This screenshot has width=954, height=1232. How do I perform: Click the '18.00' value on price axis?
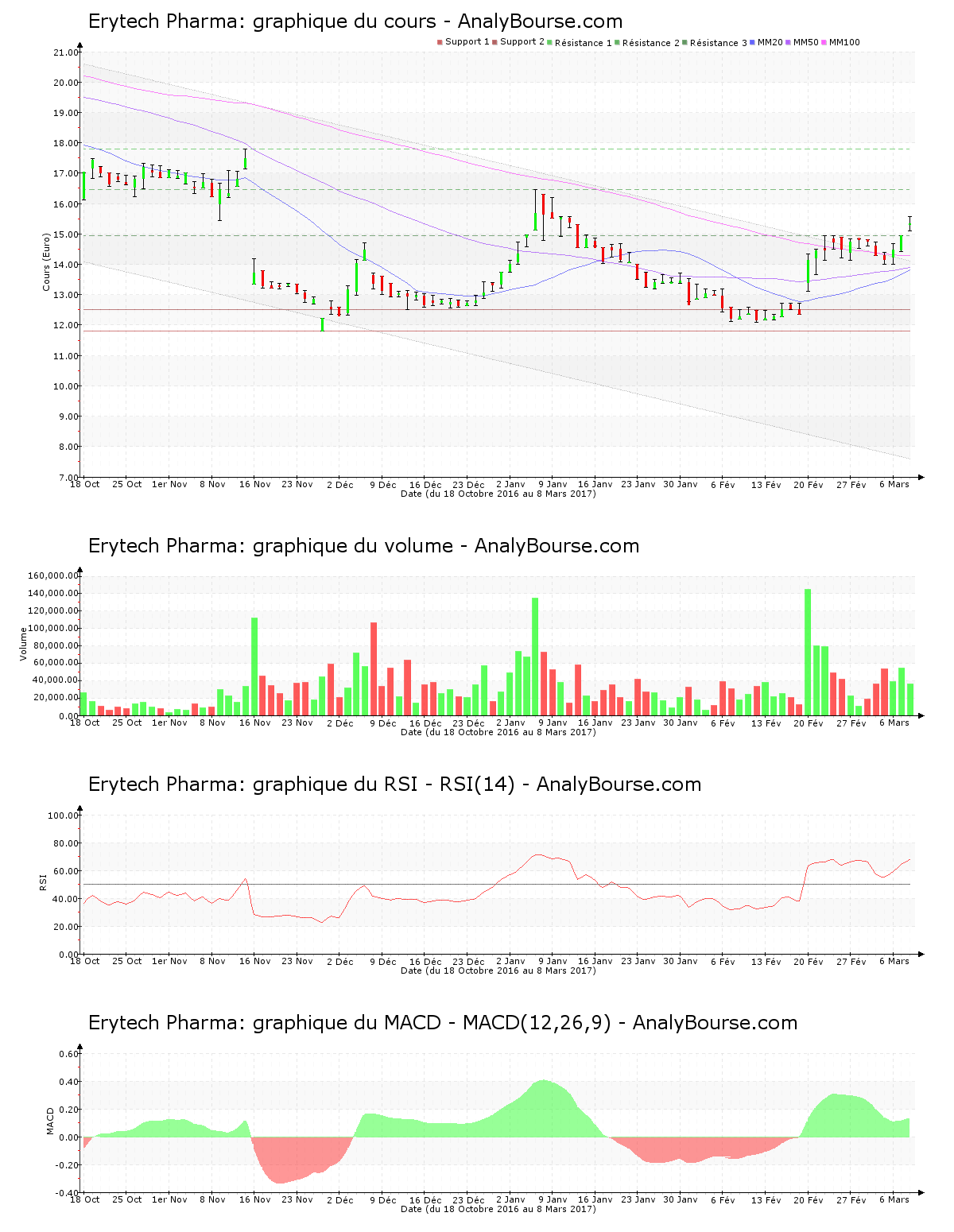click(66, 144)
